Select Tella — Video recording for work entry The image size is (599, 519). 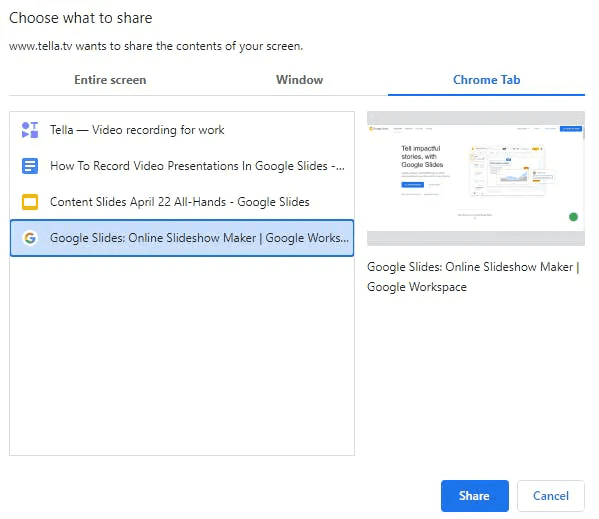coord(182,130)
